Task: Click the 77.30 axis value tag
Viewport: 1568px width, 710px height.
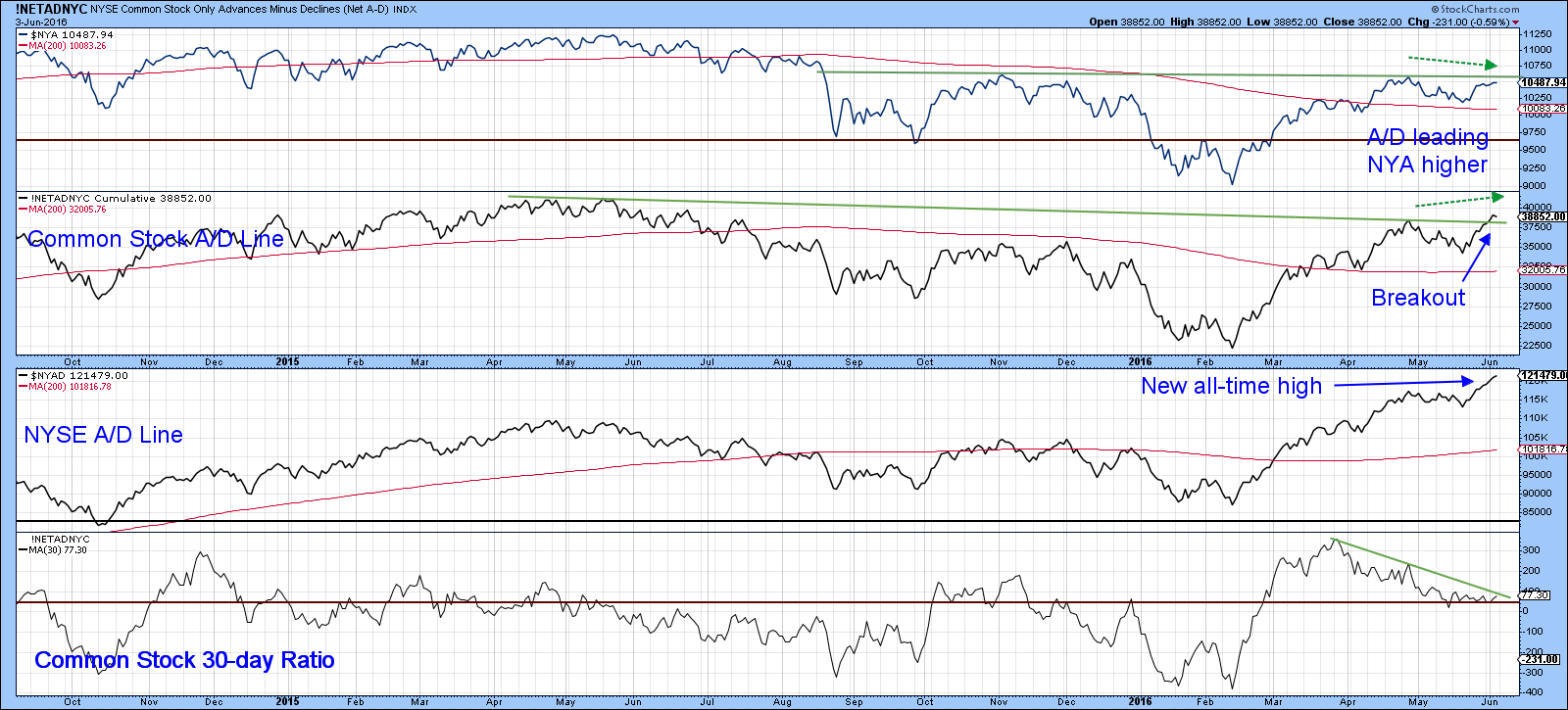Action: [1535, 594]
